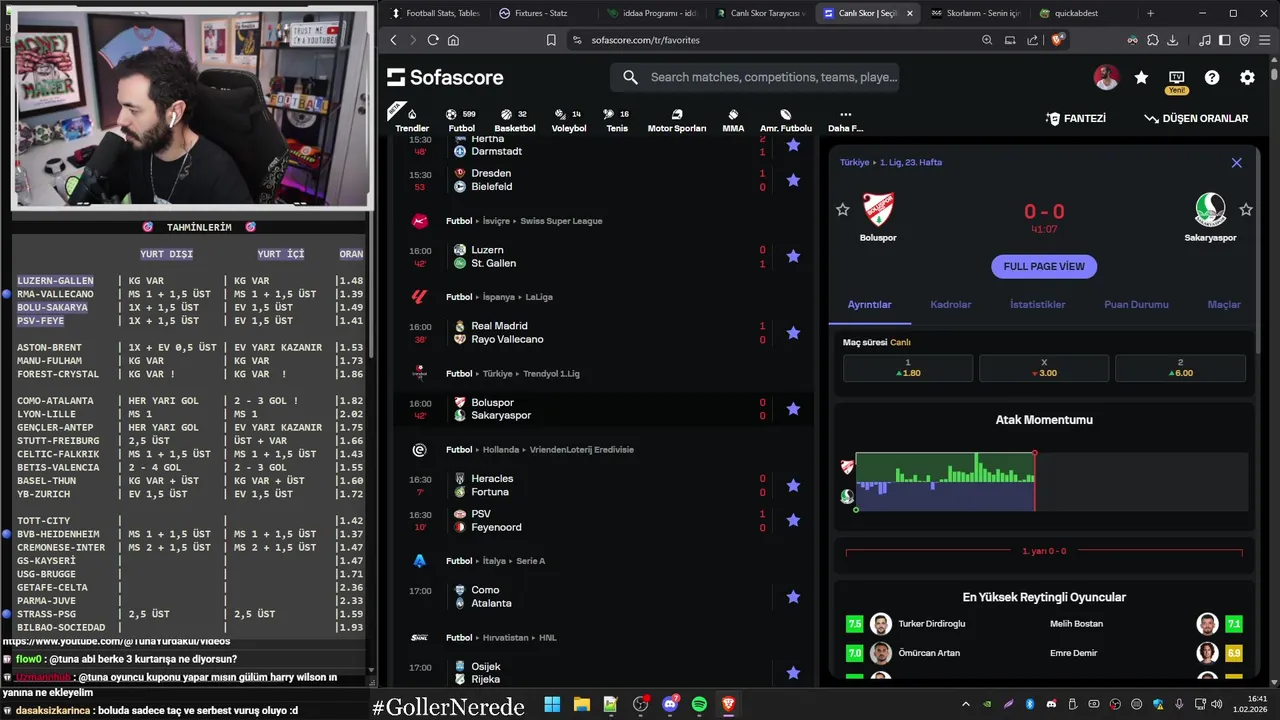Open Spotify from the taskbar
Screen dimensions: 1280x720
(699, 705)
